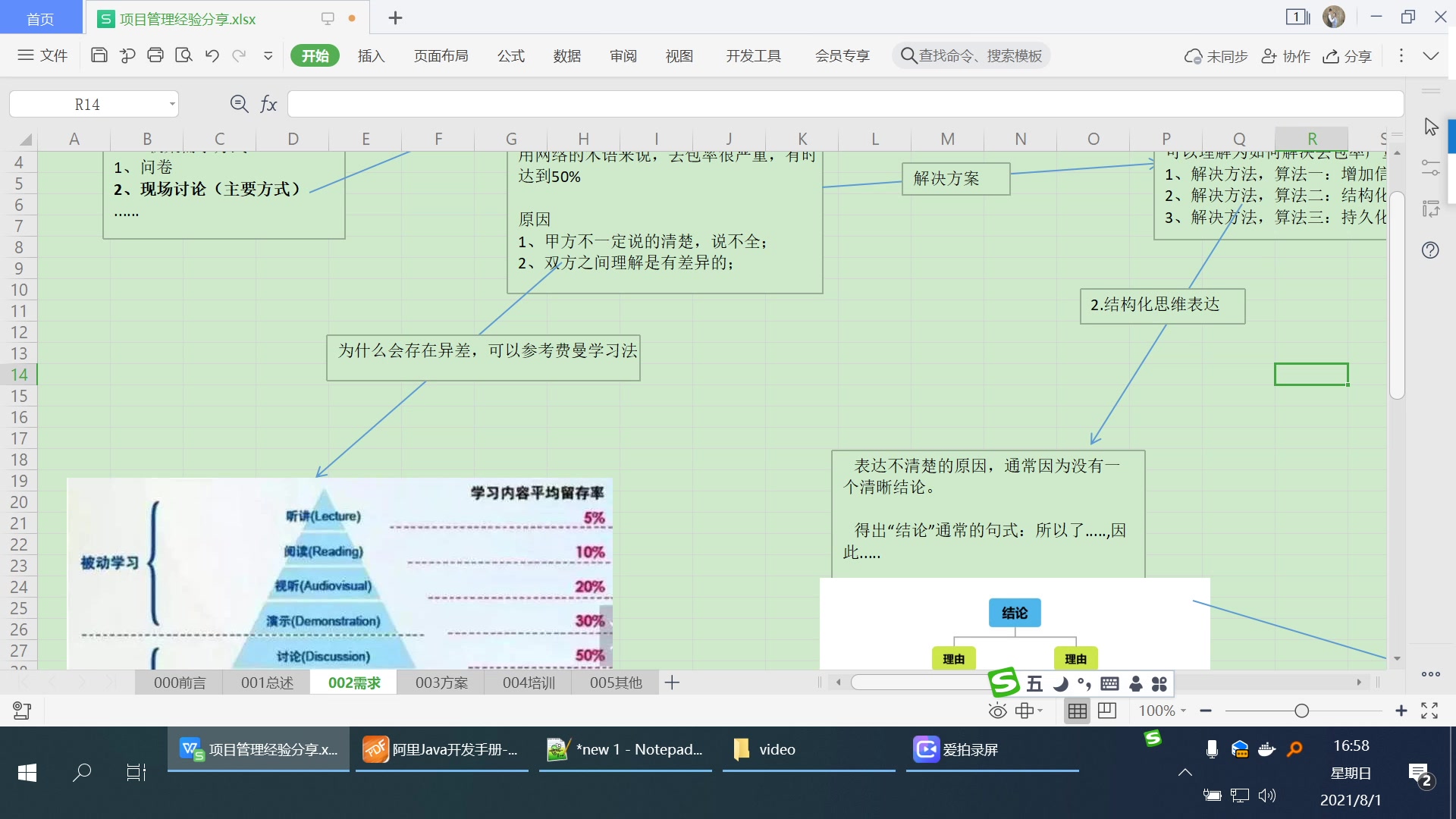Zoom out with the minus button
1456x819 pixels.
[x=1206, y=711]
